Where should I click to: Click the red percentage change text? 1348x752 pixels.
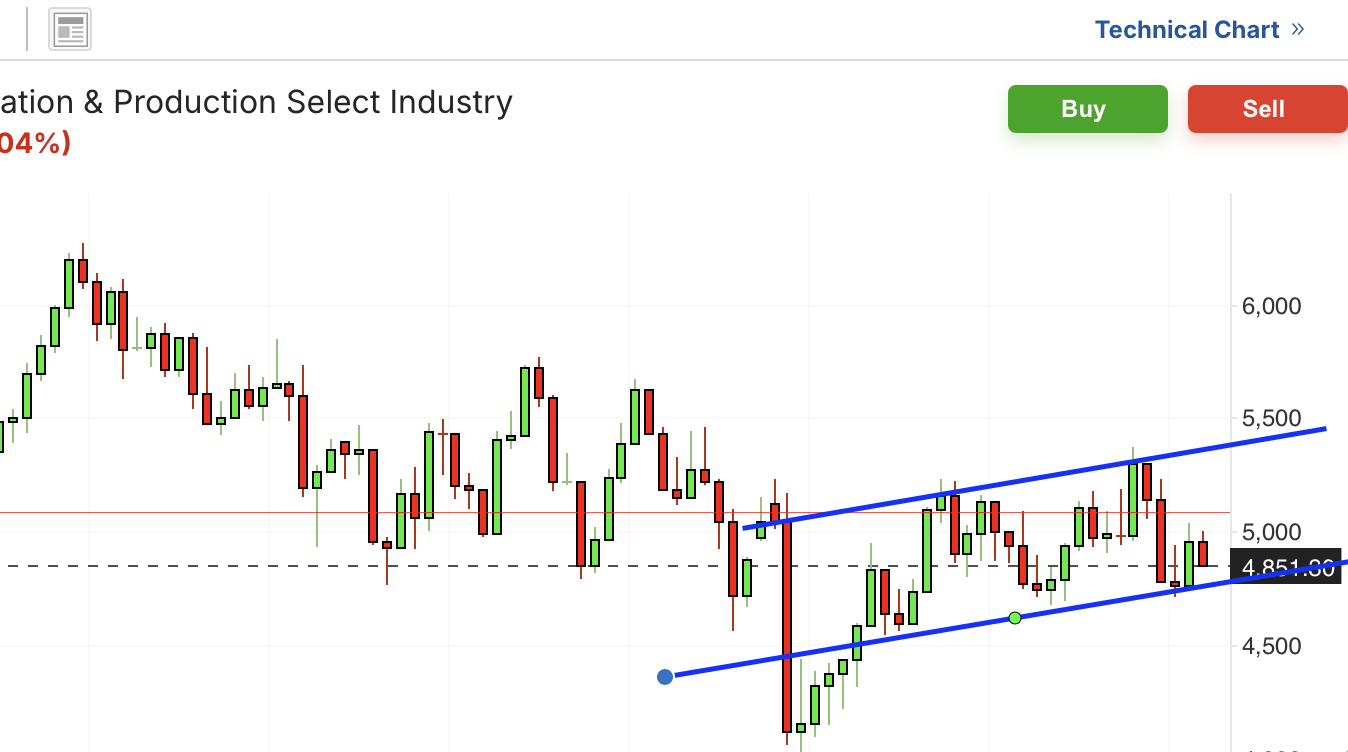point(35,144)
